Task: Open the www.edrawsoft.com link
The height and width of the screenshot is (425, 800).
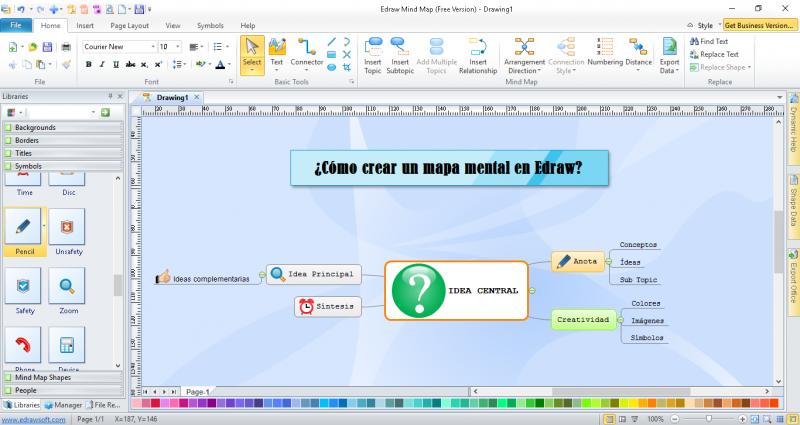Action: pos(33,419)
